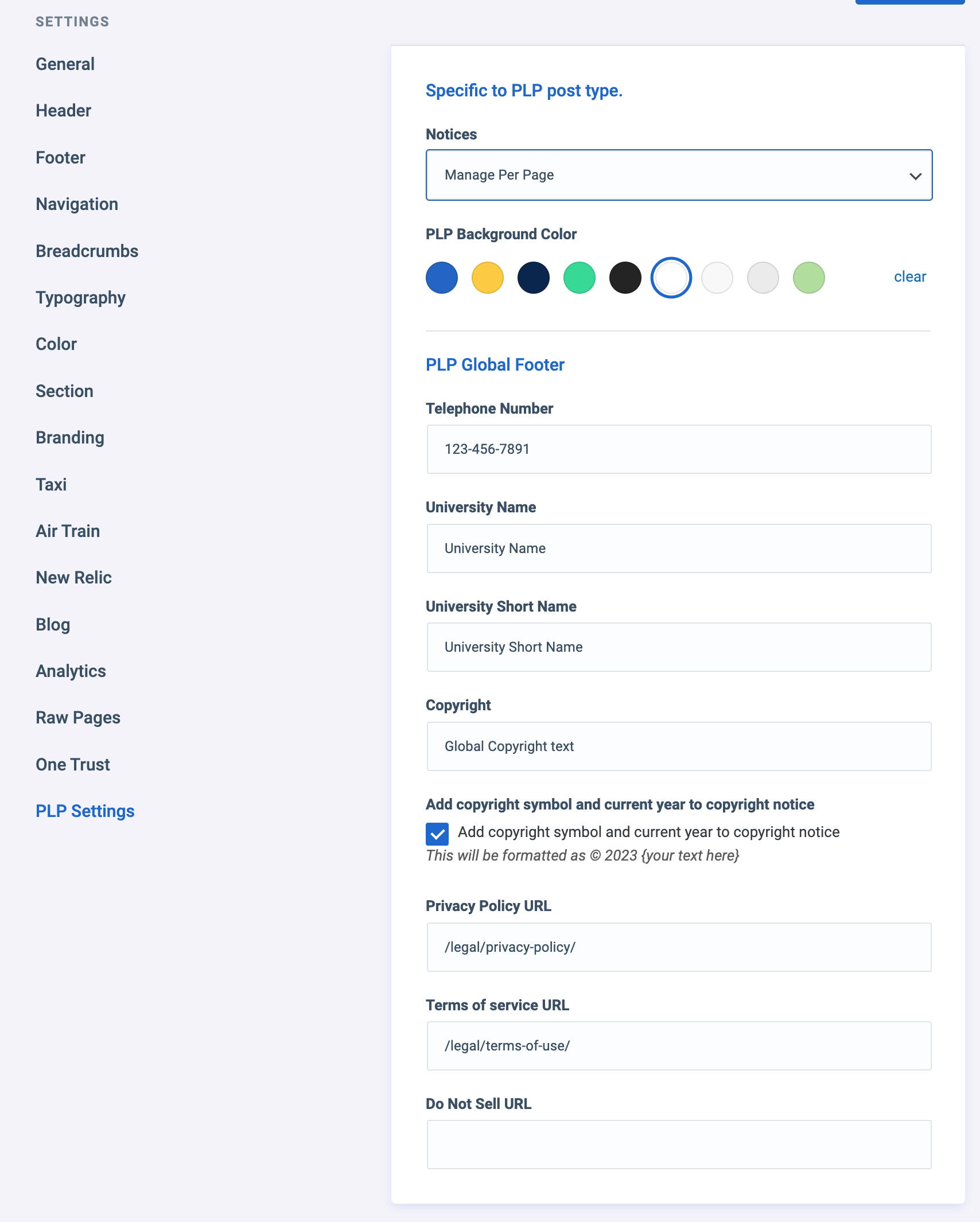Image resolution: width=980 pixels, height=1222 pixels.
Task: Click the Telephone Number input field
Action: coord(679,449)
